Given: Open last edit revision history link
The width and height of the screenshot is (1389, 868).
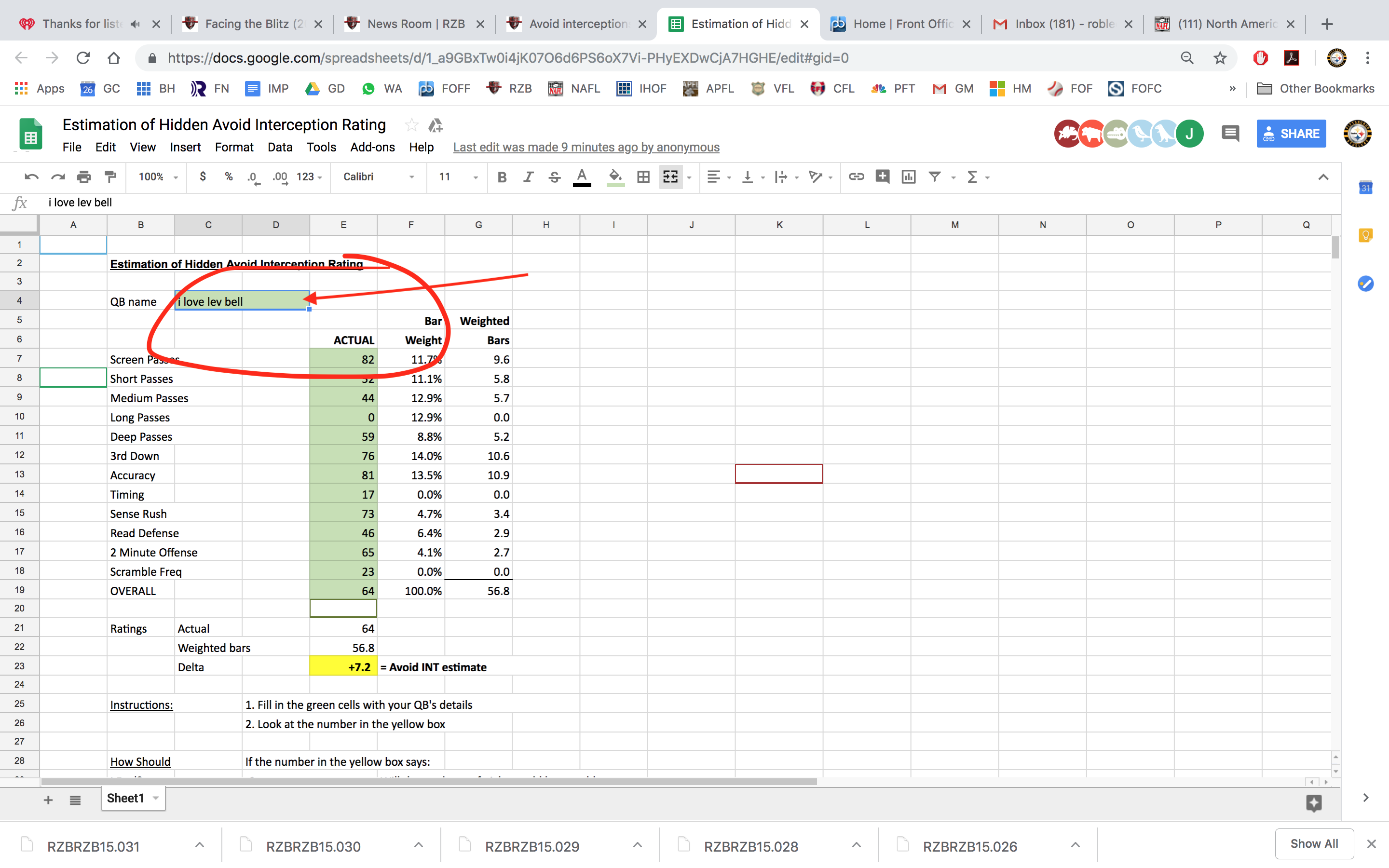Looking at the screenshot, I should point(586,147).
